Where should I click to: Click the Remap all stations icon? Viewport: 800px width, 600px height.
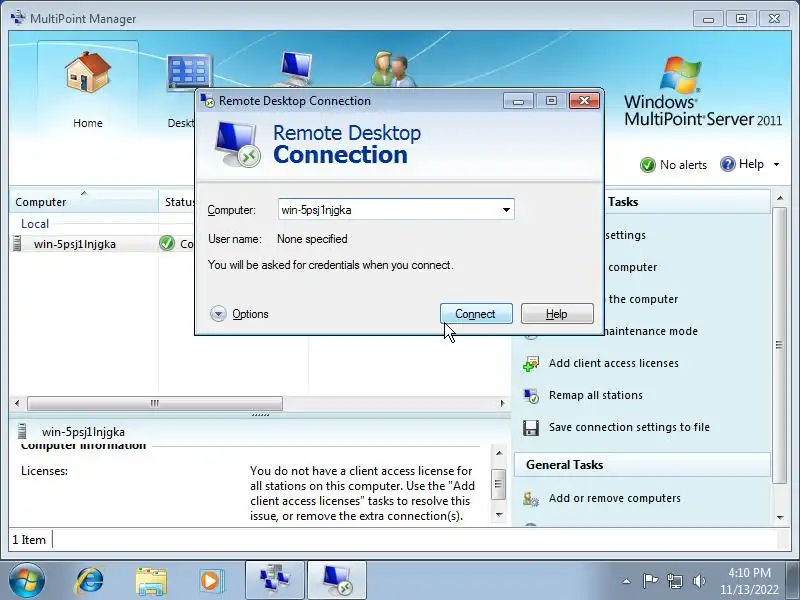pos(531,396)
